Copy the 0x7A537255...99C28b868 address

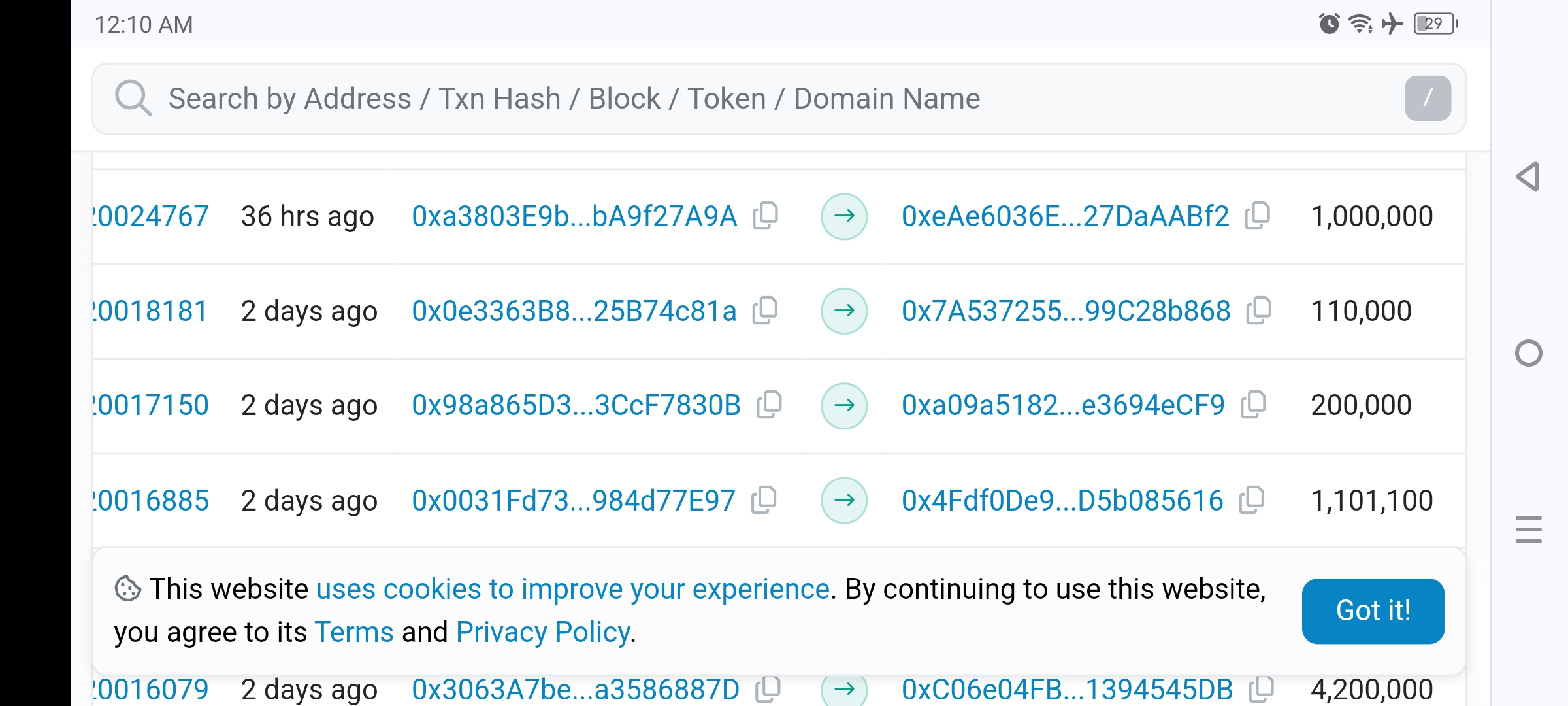coord(1259,311)
